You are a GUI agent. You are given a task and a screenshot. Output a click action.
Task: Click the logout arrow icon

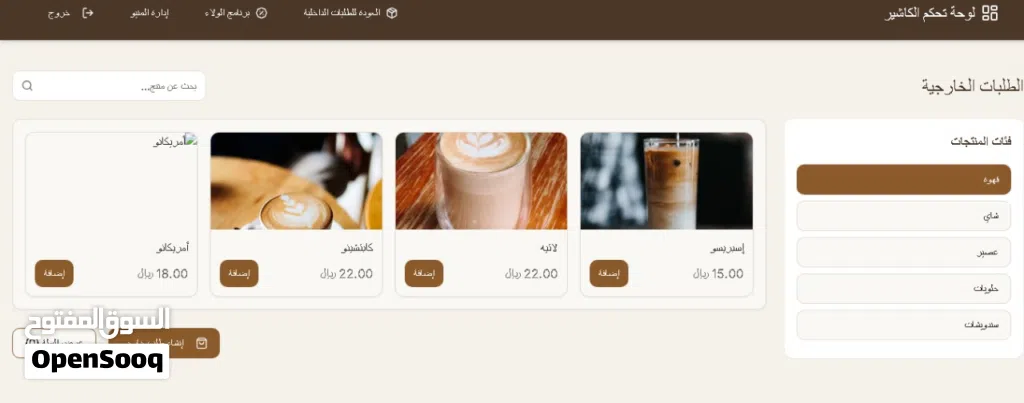click(88, 13)
